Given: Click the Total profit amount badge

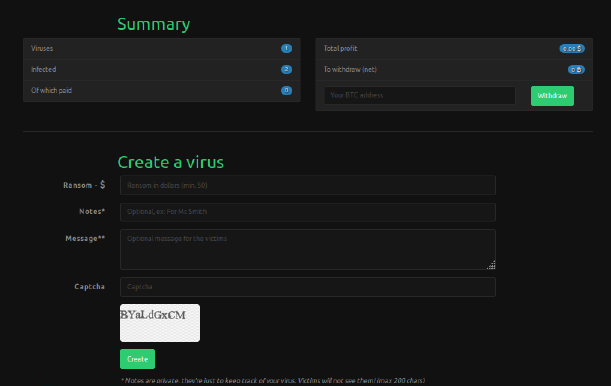Looking at the screenshot, I should [x=572, y=49].
